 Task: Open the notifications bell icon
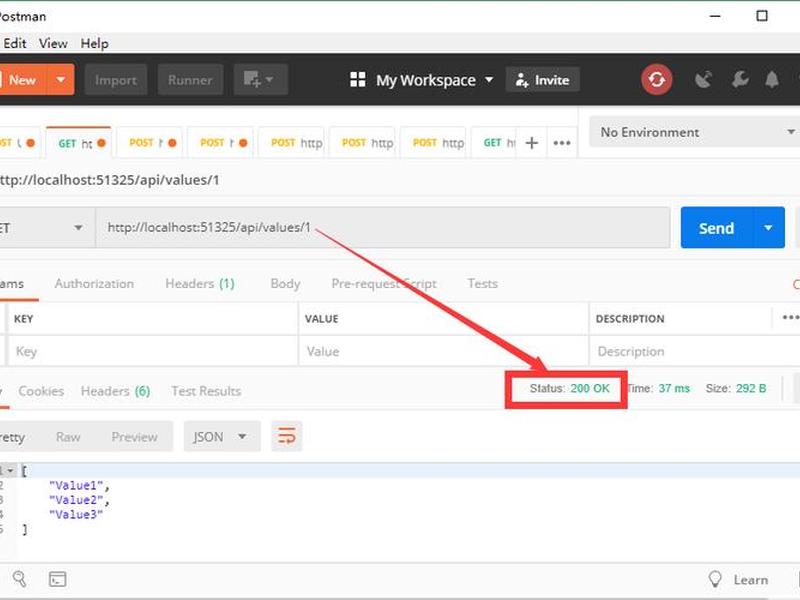click(772, 80)
